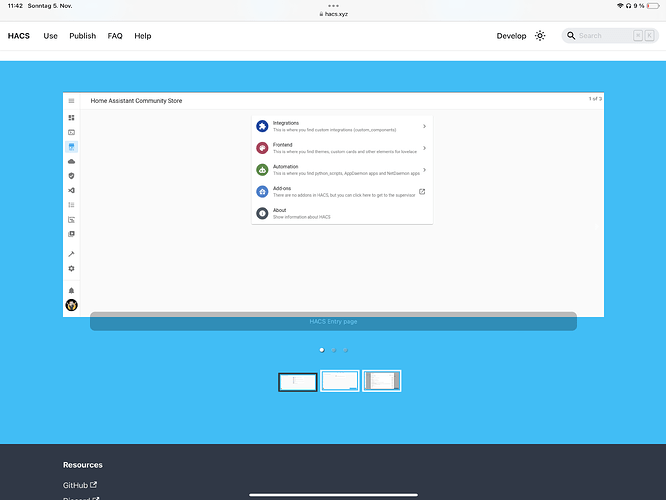Open the Use menu item
The width and height of the screenshot is (666, 500).
(50, 36)
